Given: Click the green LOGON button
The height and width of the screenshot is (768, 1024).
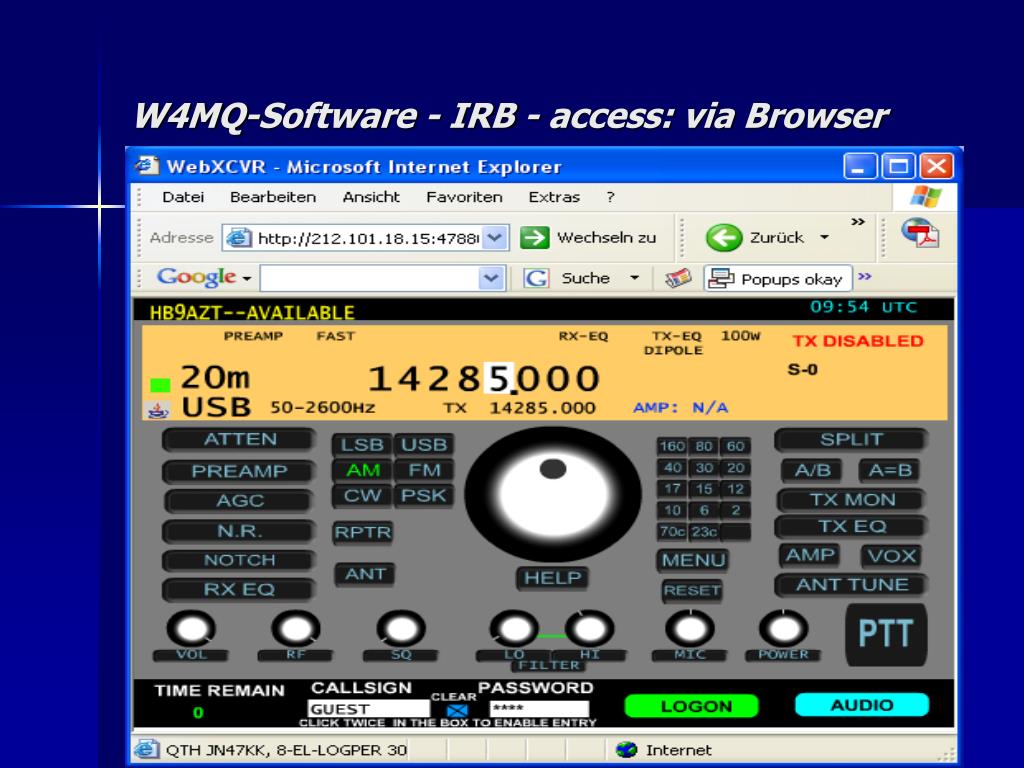Looking at the screenshot, I should 692,706.
